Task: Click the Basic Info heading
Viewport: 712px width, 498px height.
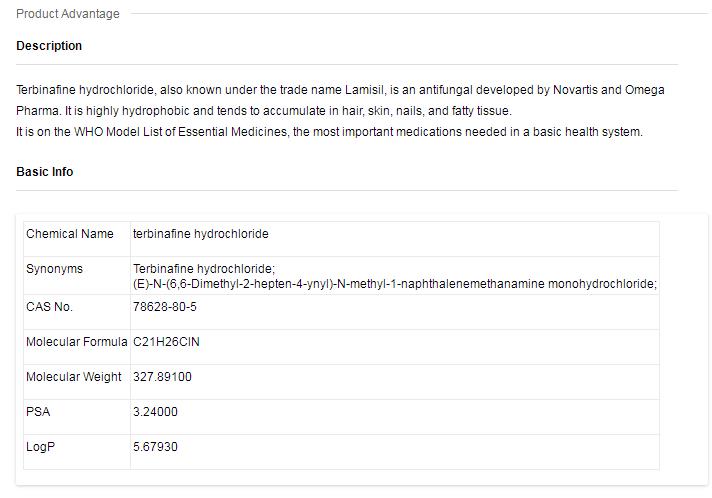Action: [x=45, y=172]
